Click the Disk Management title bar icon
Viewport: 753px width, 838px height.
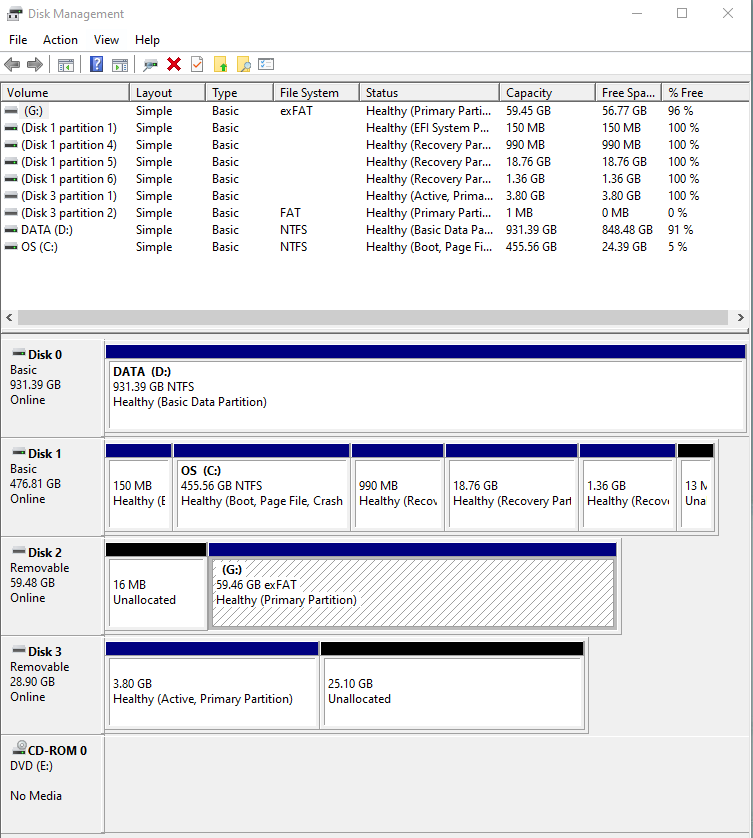pos(14,13)
